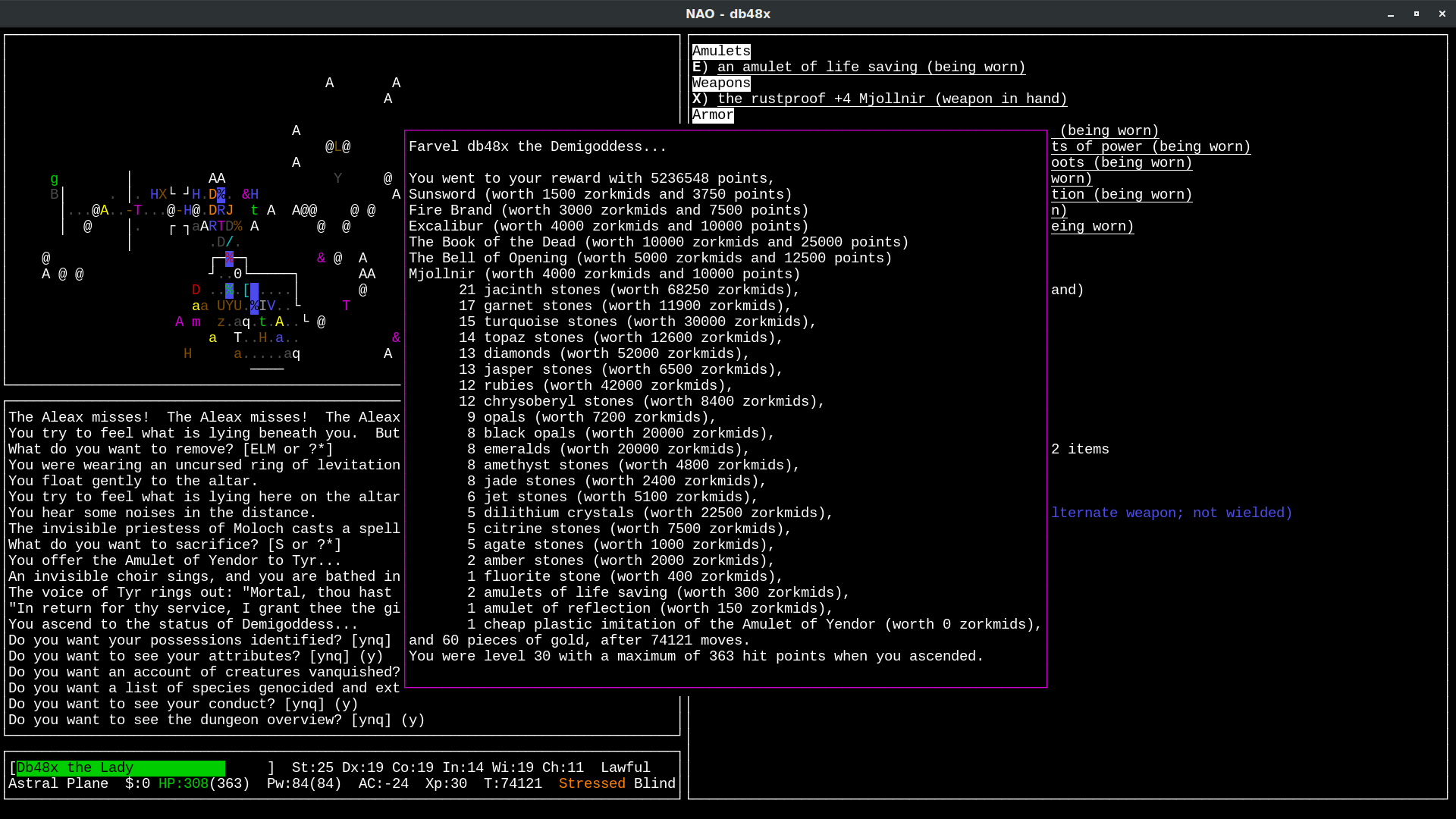Screen dimensions: 1456x819
Task: Click the HP:308 status value
Action: [x=183, y=783]
